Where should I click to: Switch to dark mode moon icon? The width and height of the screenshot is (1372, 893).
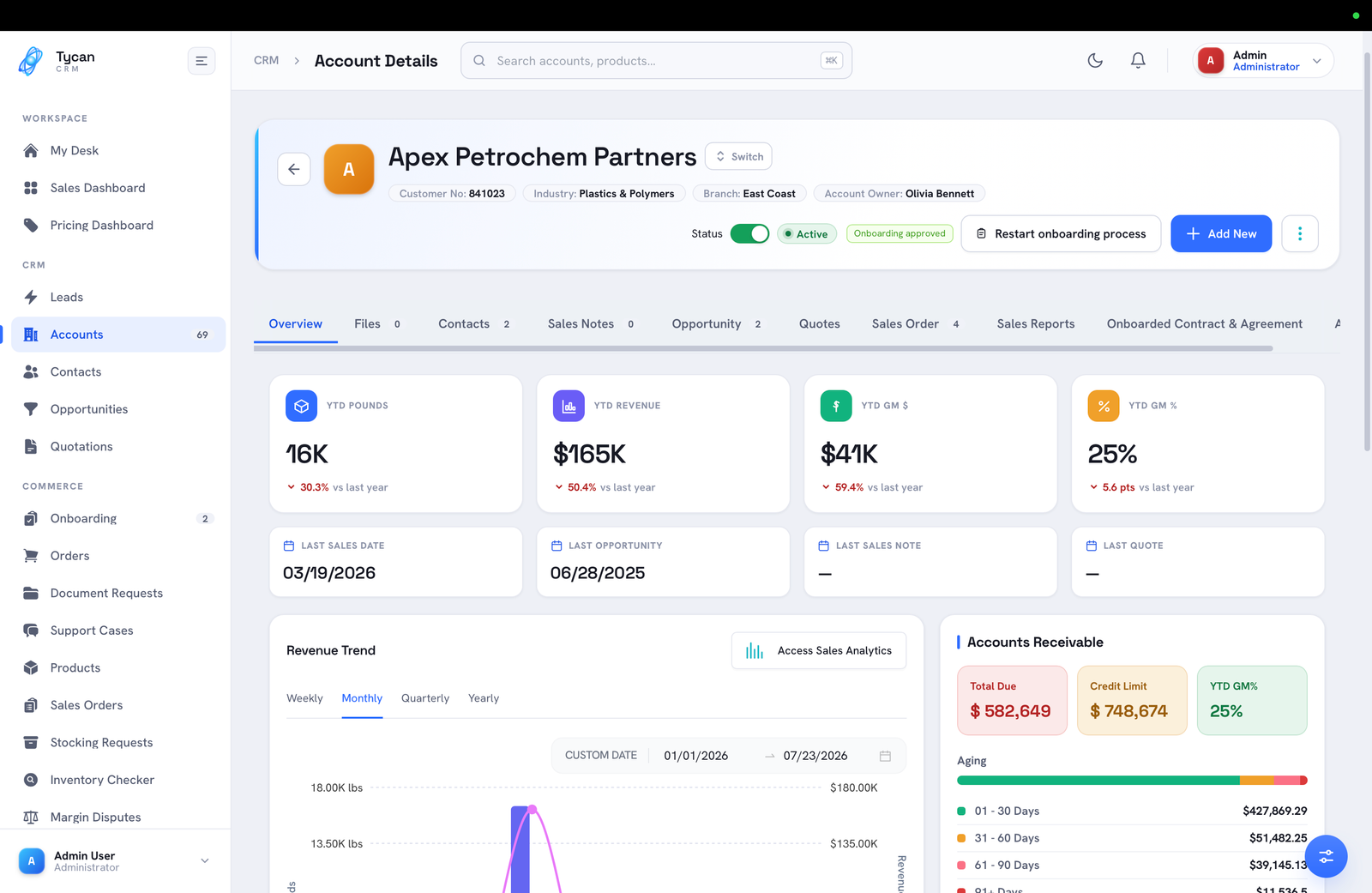[1095, 60]
